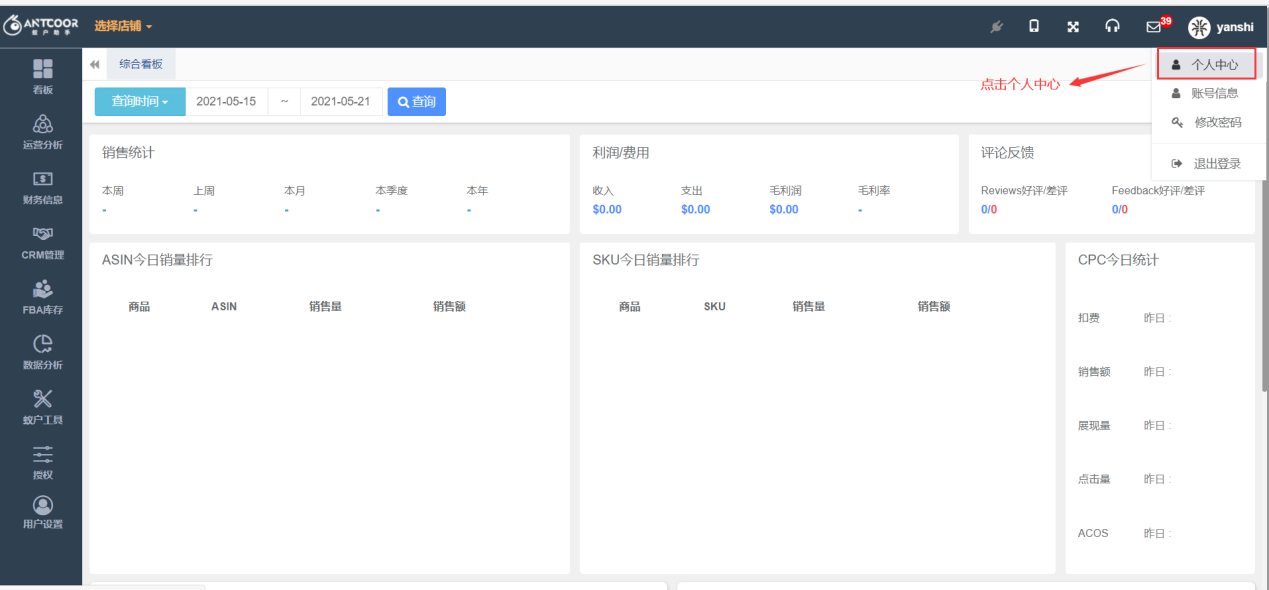Image resolution: width=1269 pixels, height=590 pixels.
Task: Click 销售量 header in ASIN table
Action: point(326,306)
